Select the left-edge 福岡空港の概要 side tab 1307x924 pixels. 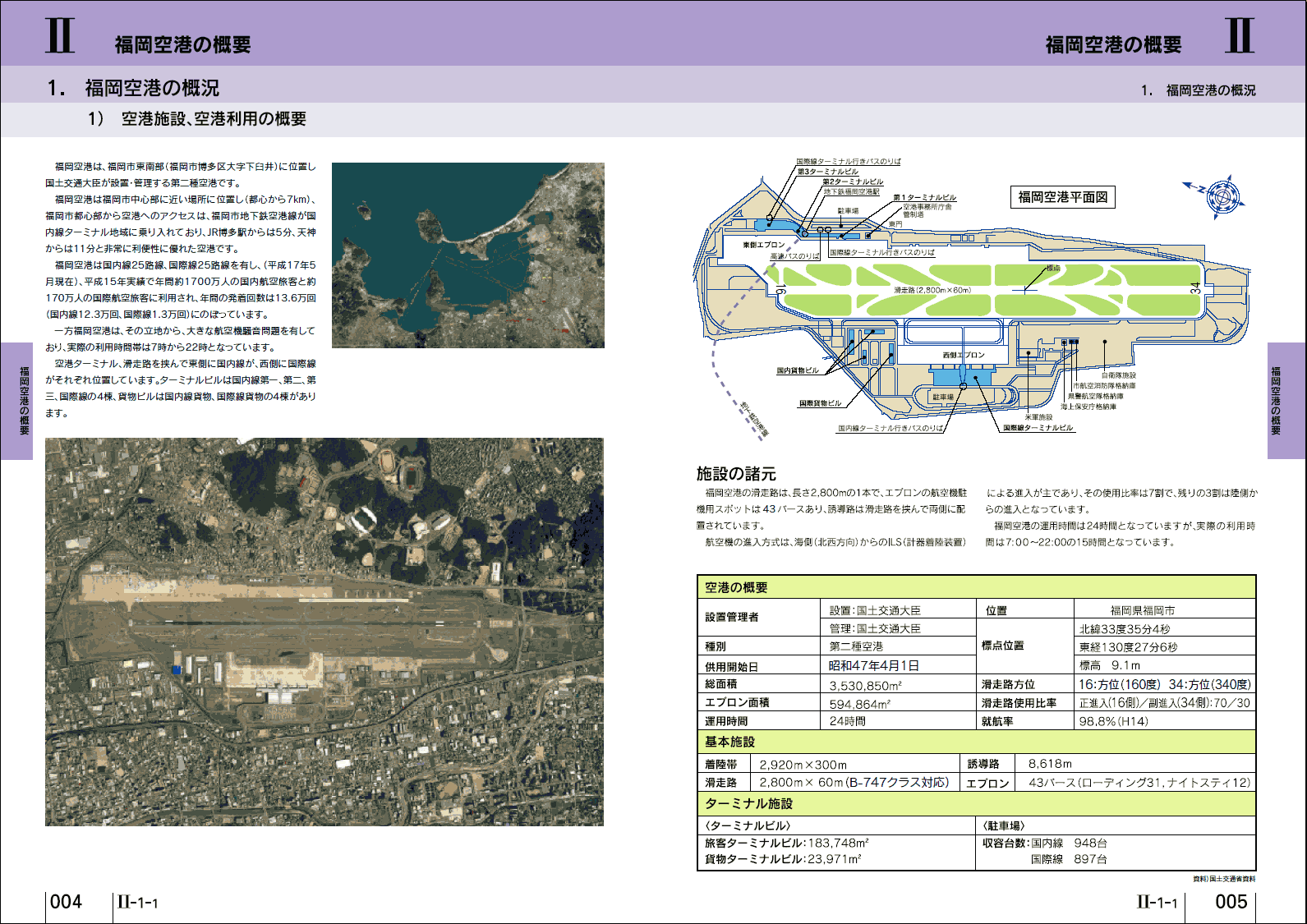tap(16, 401)
